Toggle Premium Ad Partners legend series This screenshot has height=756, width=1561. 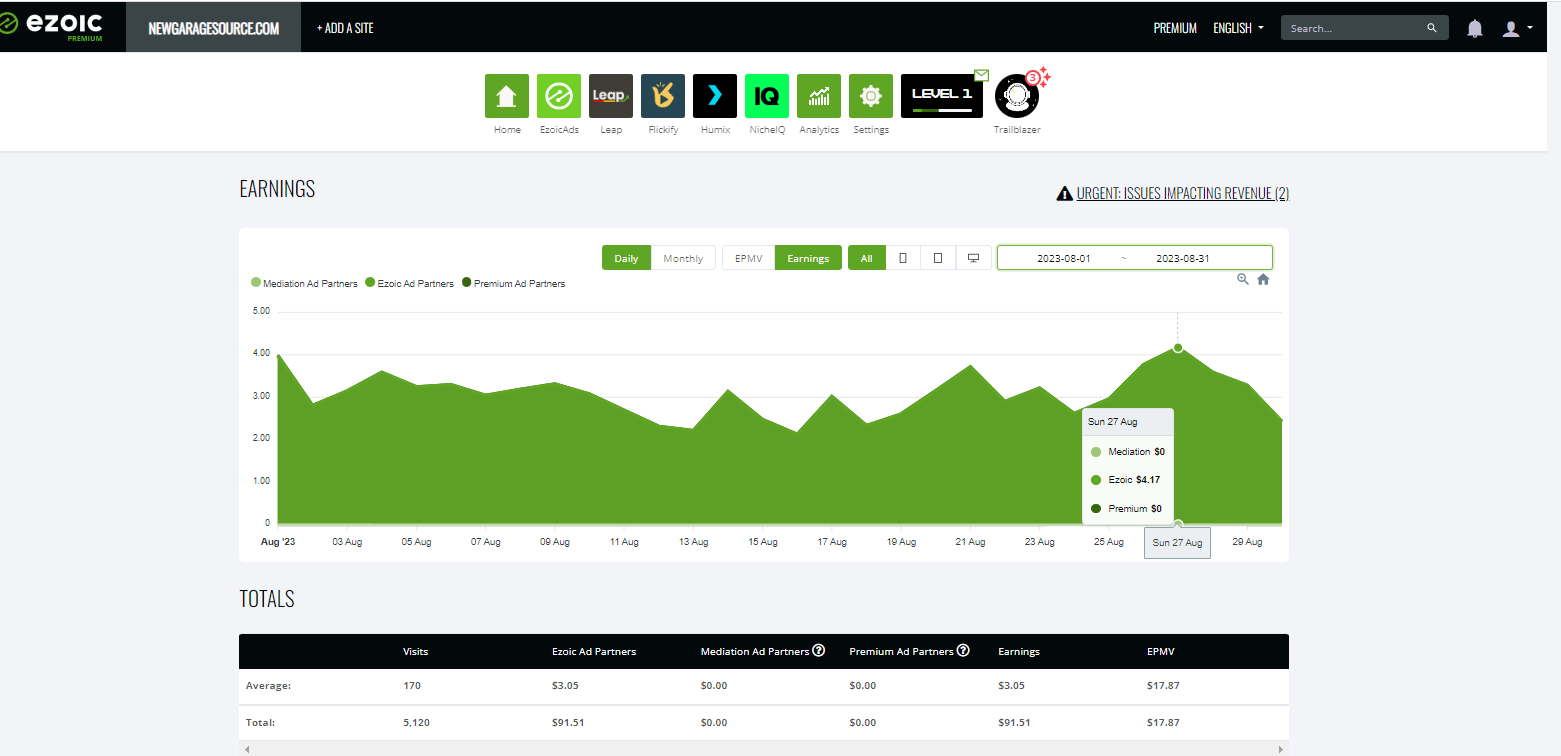coord(513,284)
